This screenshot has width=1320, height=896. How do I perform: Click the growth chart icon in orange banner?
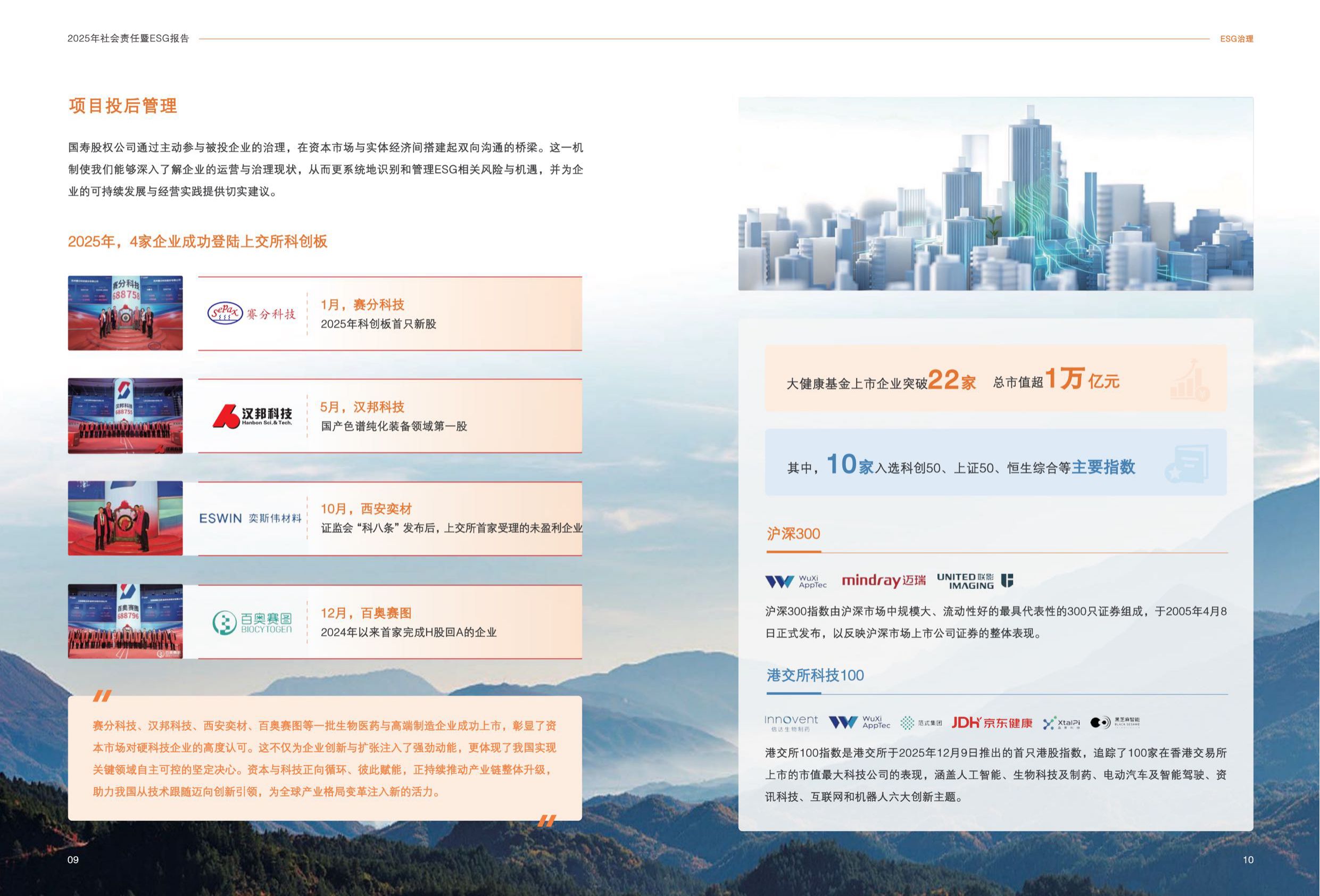tap(1190, 379)
